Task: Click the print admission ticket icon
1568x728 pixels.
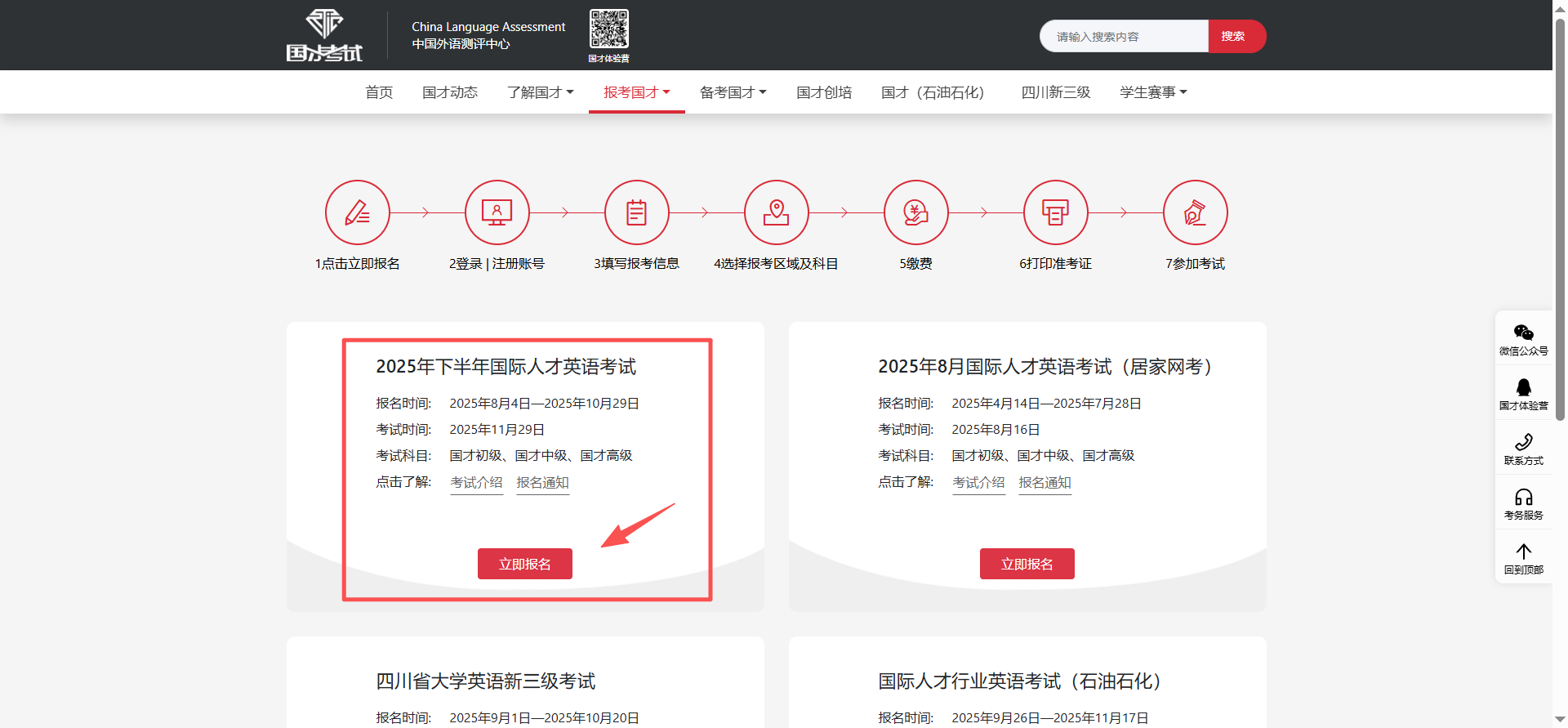Action: tap(1055, 212)
